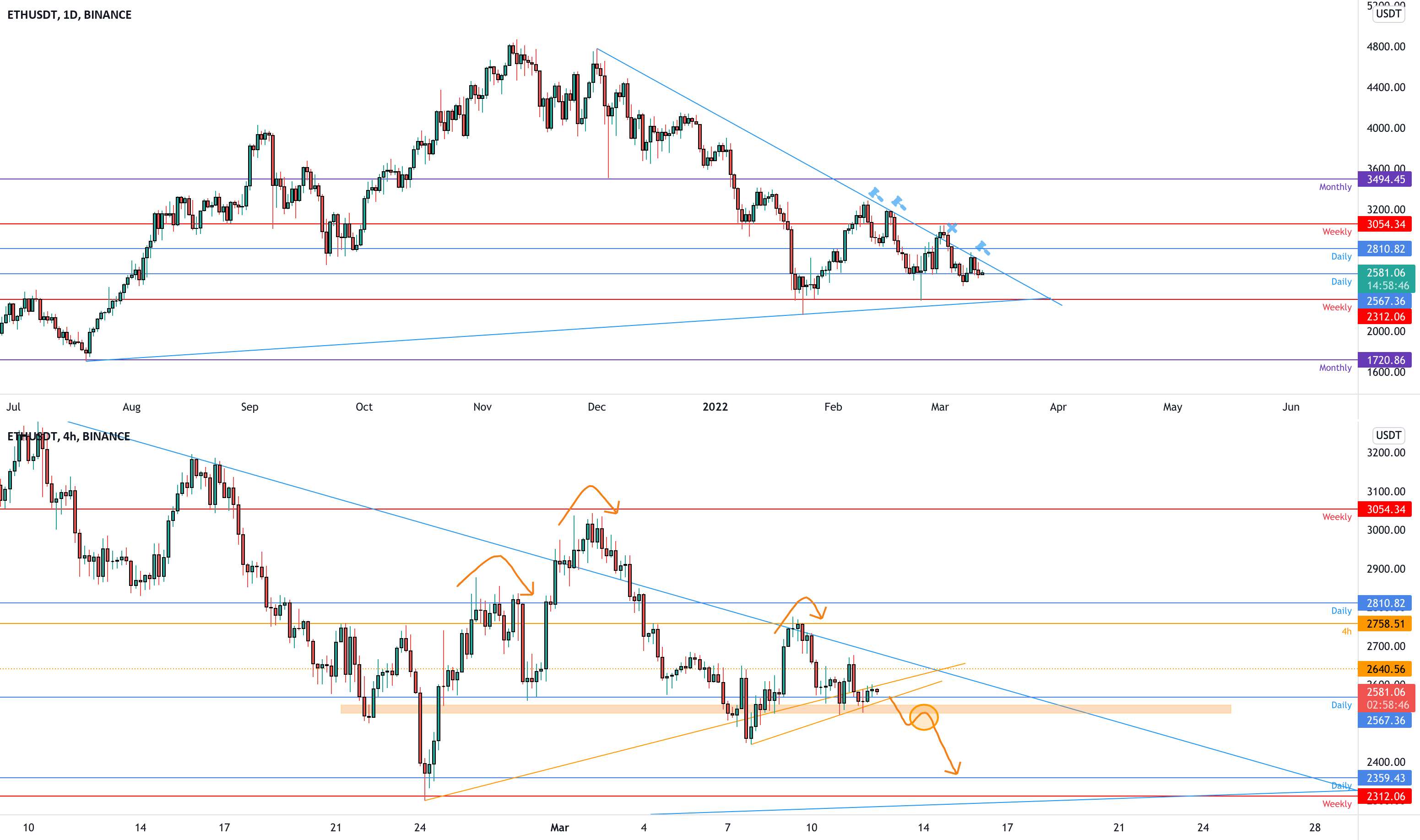Click the Mar label on the 4h time axis
Viewport: 1420px width, 840px height.
[x=559, y=828]
